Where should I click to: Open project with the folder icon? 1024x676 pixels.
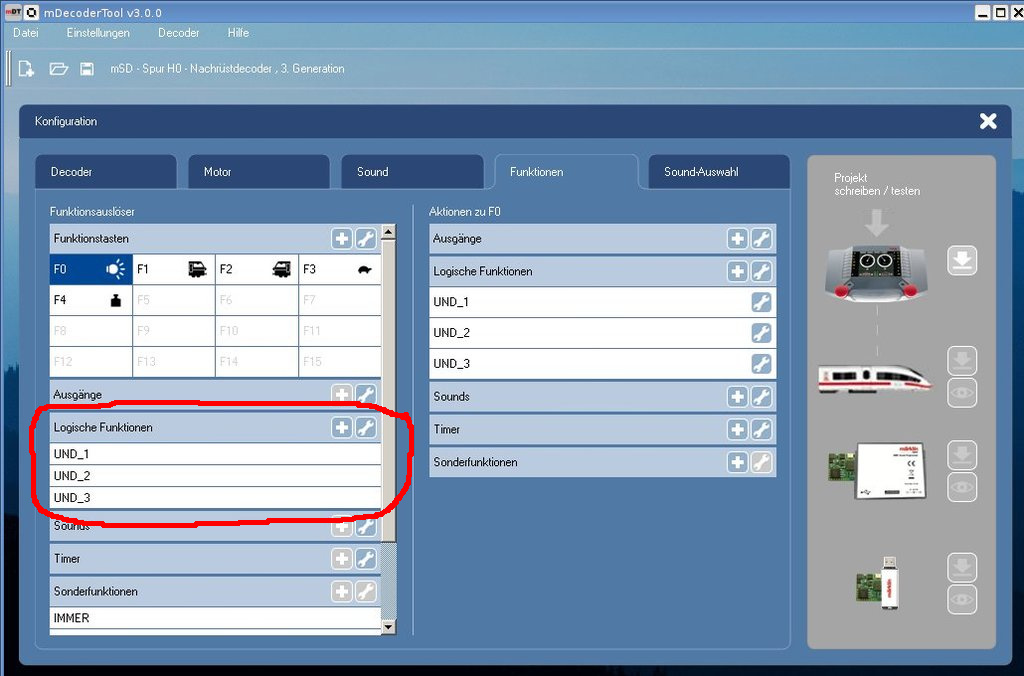tap(58, 69)
